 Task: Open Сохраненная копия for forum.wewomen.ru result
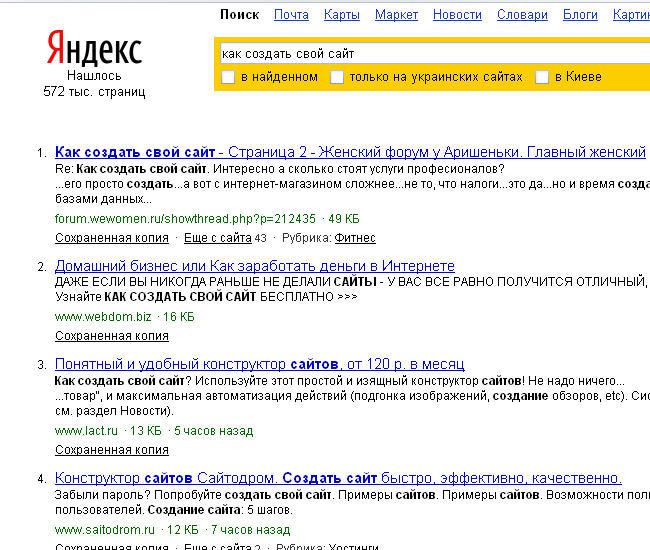pos(112,238)
